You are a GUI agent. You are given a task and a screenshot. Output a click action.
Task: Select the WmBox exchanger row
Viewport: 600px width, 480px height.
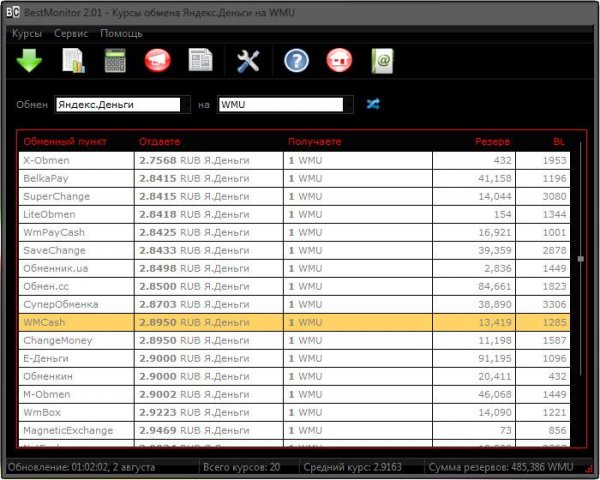pyautogui.click(x=294, y=412)
